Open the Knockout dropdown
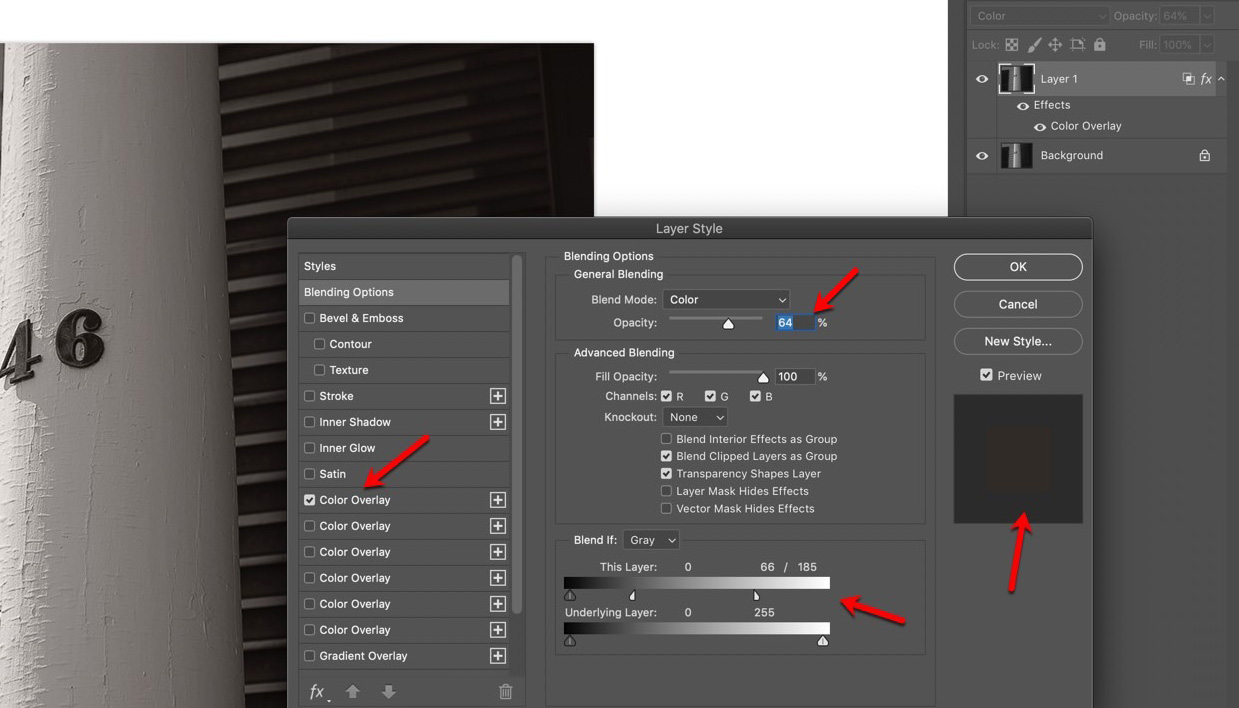This screenshot has width=1239, height=708. click(x=695, y=417)
